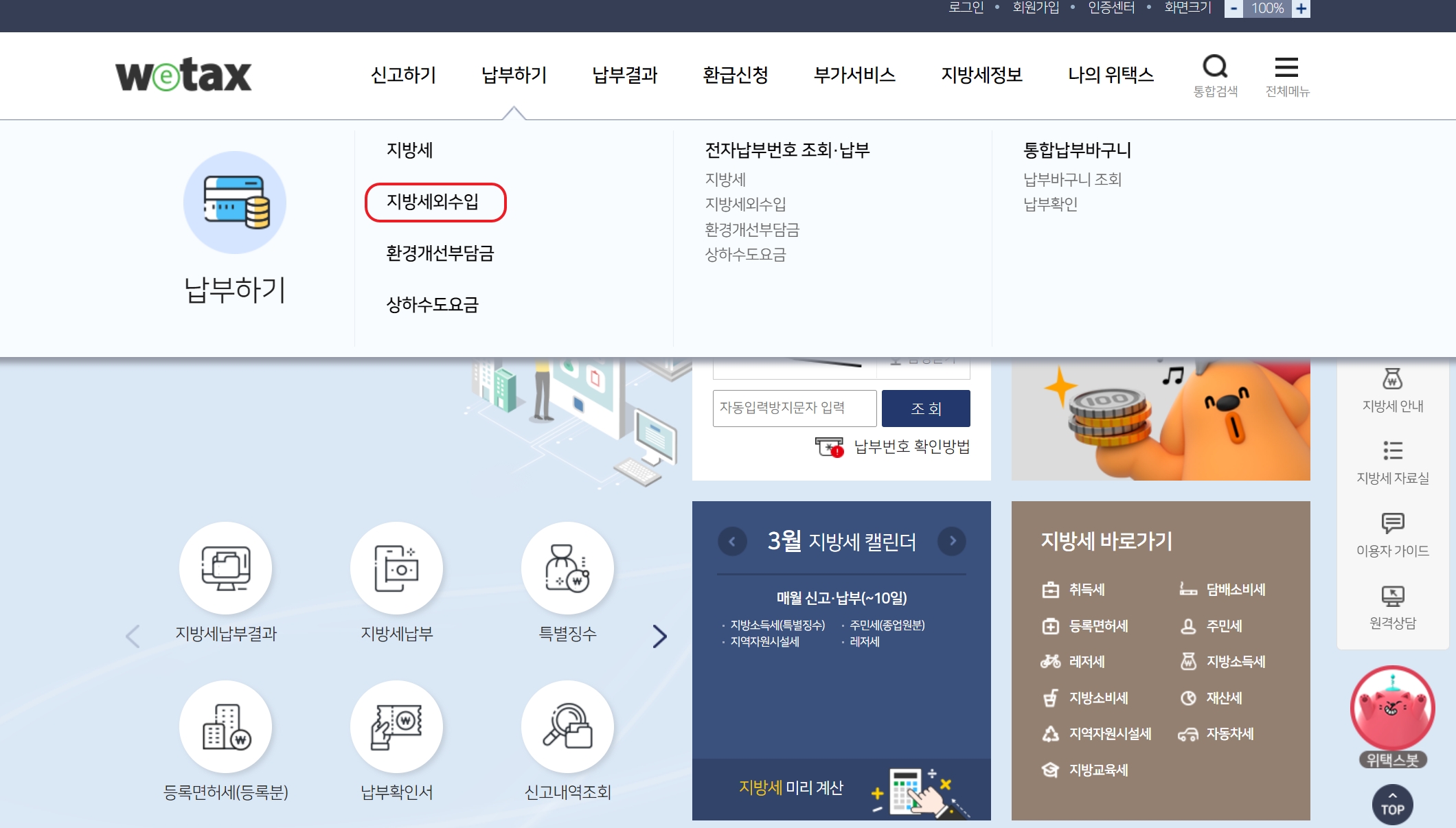Click the 자동입력방지문자 입력 field
This screenshot has width=1456, height=828.
794,408
